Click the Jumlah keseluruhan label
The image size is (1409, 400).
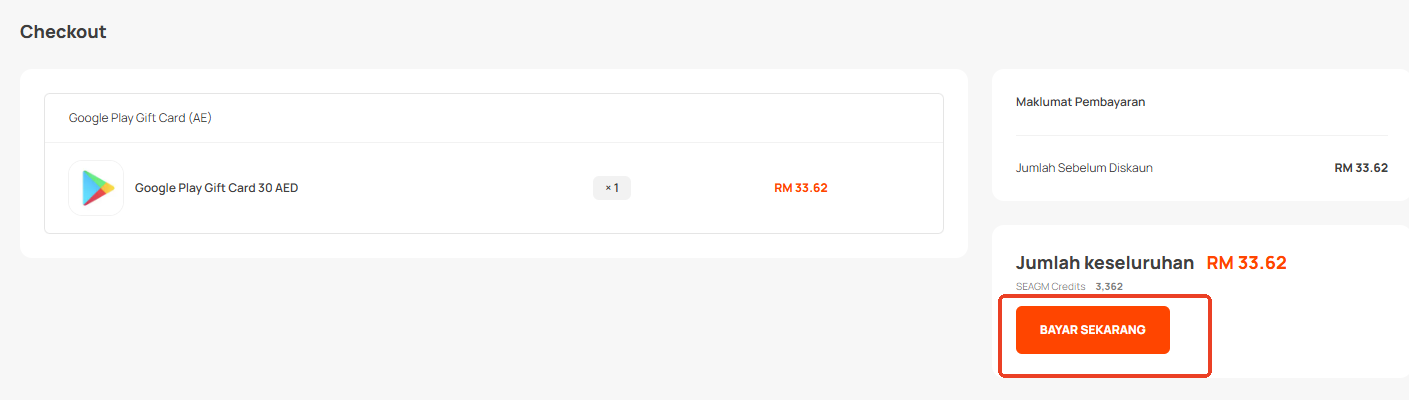click(1104, 263)
